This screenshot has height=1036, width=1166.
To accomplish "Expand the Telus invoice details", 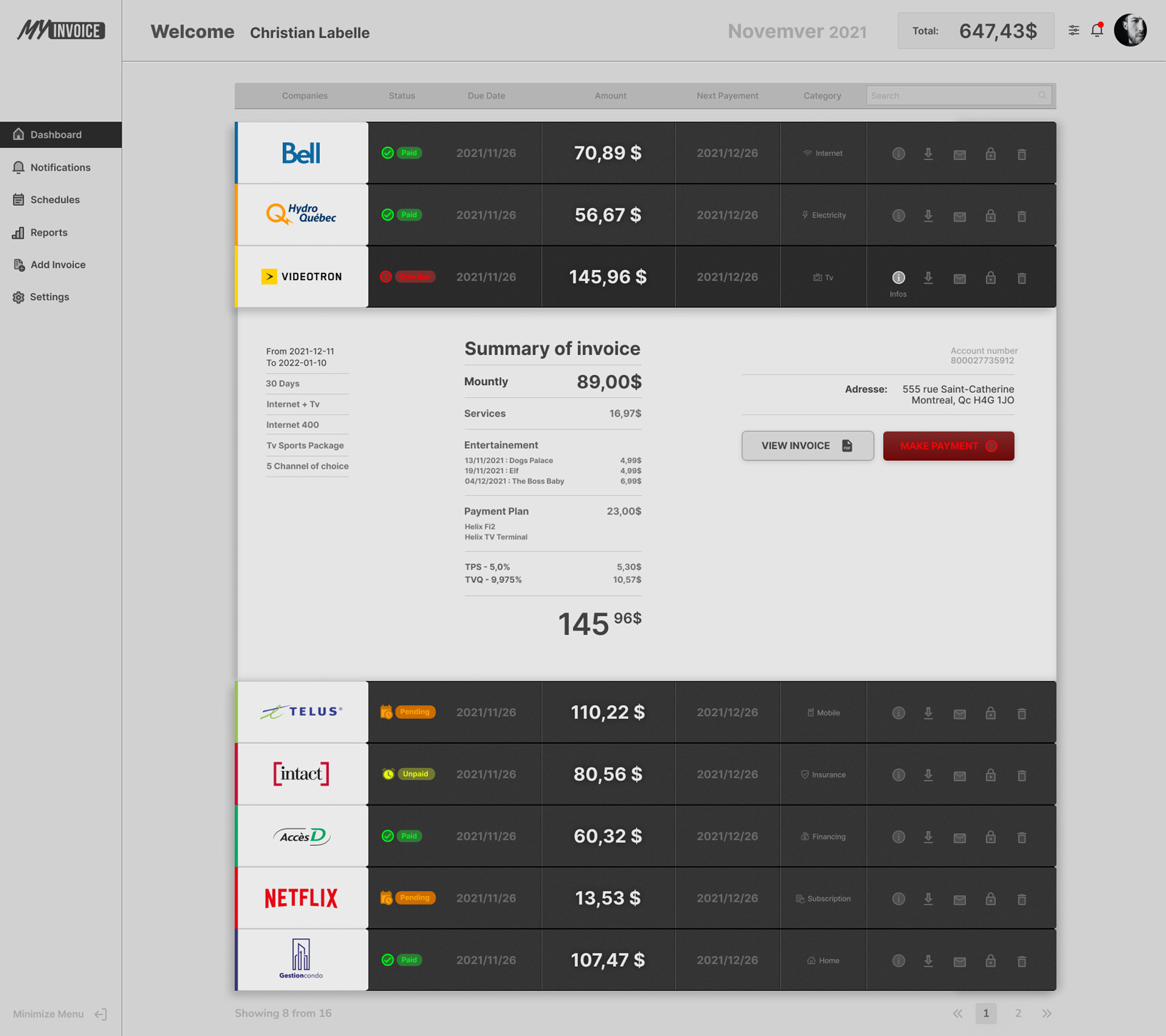I will 898,713.
